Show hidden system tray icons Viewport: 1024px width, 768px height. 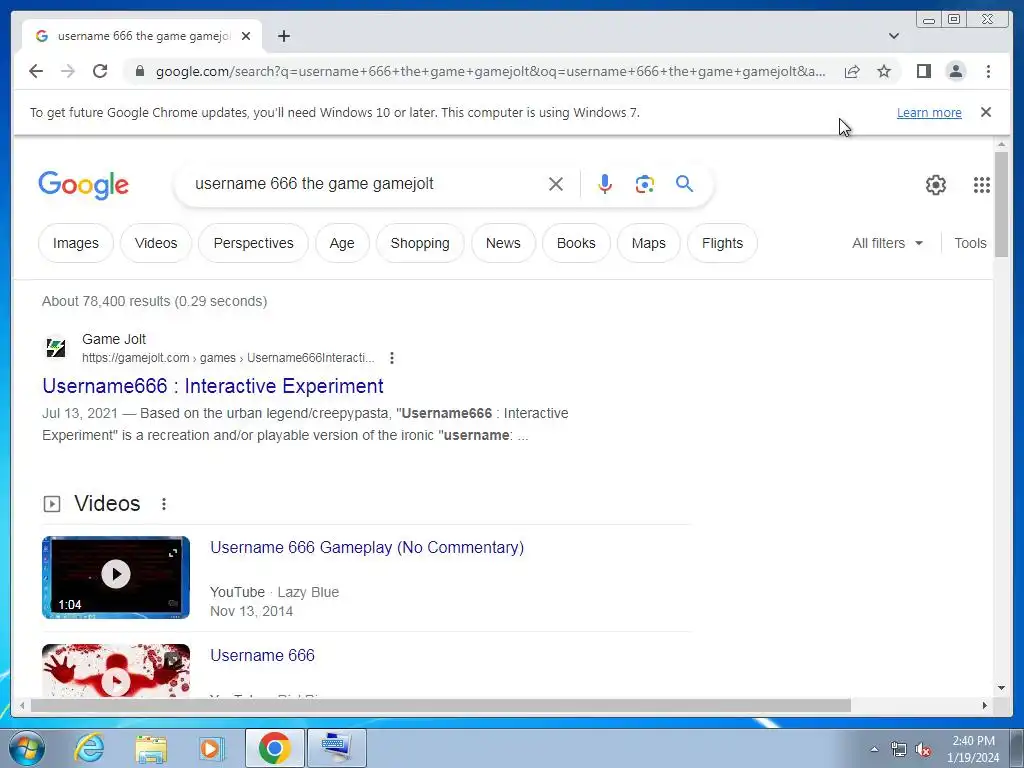[874, 749]
